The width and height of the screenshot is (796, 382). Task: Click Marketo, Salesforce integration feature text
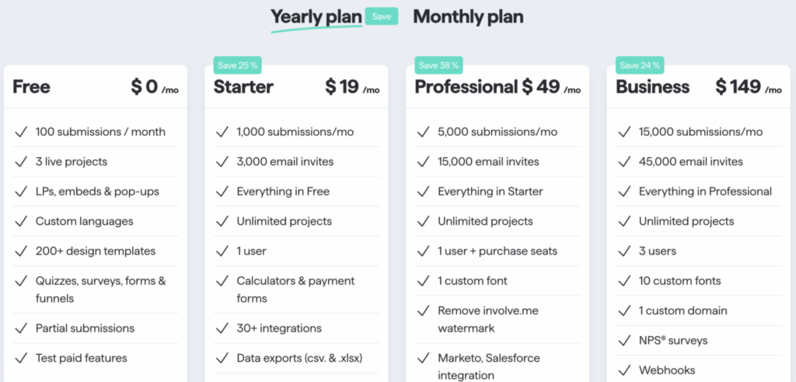[x=487, y=367]
